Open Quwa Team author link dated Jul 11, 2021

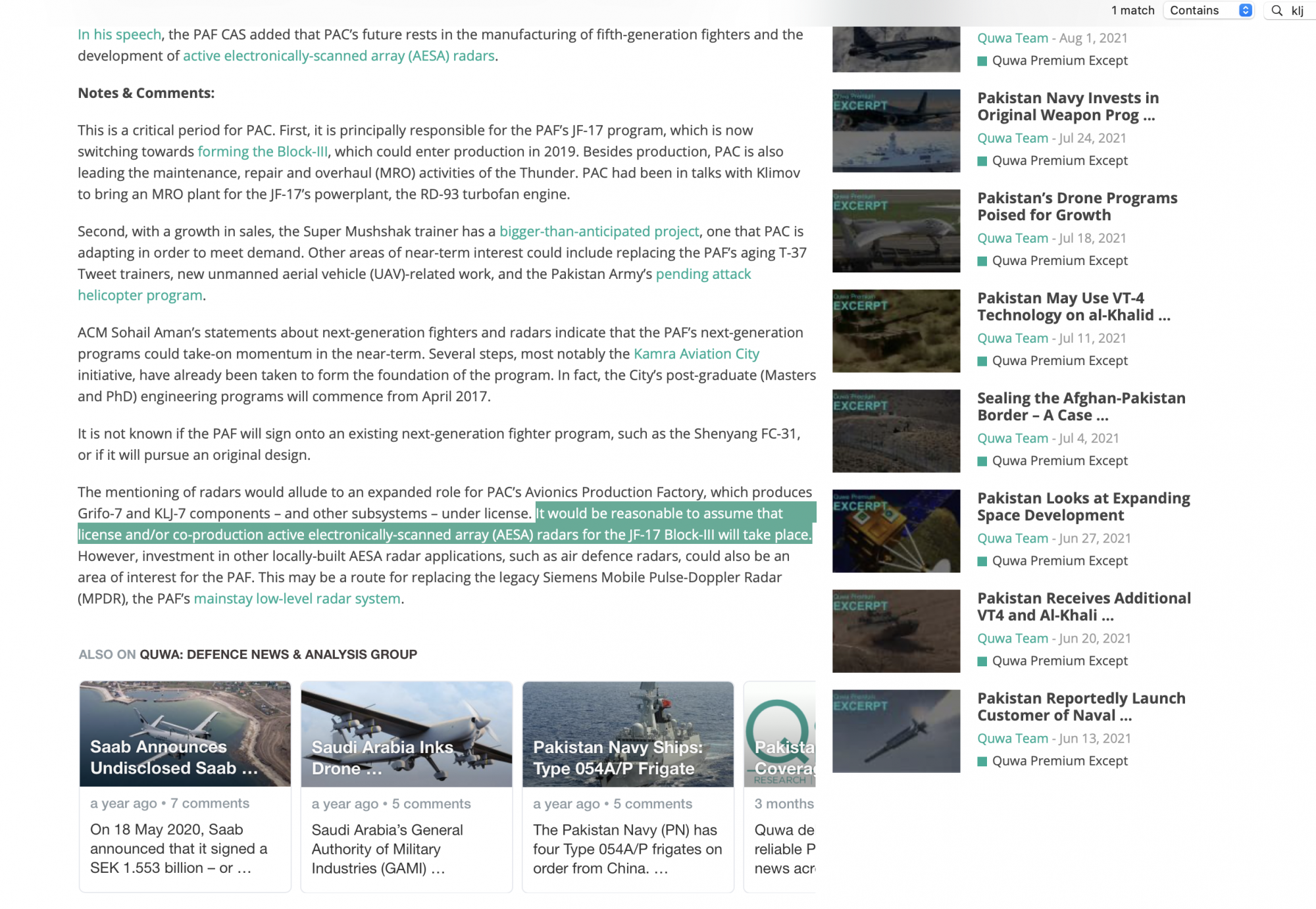click(1013, 338)
